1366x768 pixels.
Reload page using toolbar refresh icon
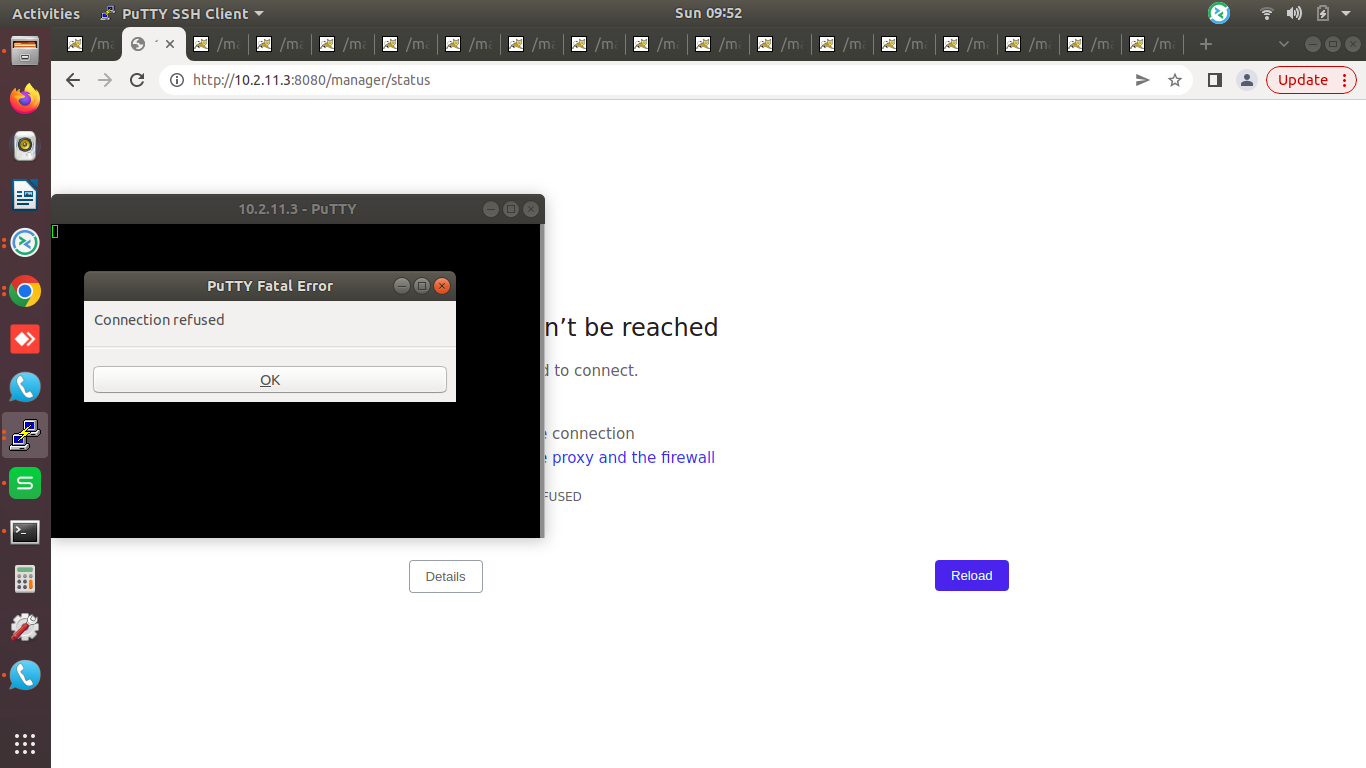[x=138, y=80]
